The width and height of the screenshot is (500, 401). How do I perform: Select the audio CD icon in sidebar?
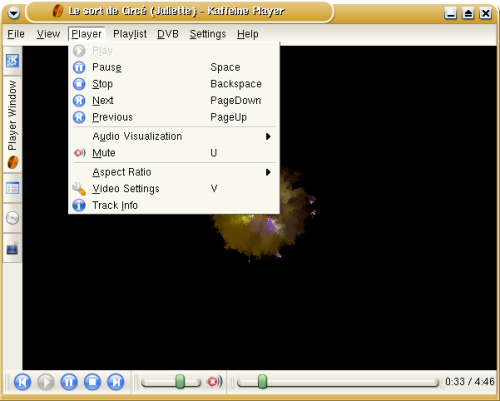(12, 218)
